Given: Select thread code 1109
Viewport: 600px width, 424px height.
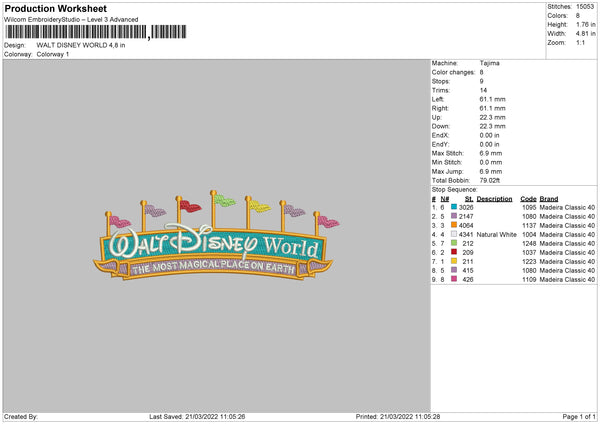Looking at the screenshot, I should tap(529, 279).
